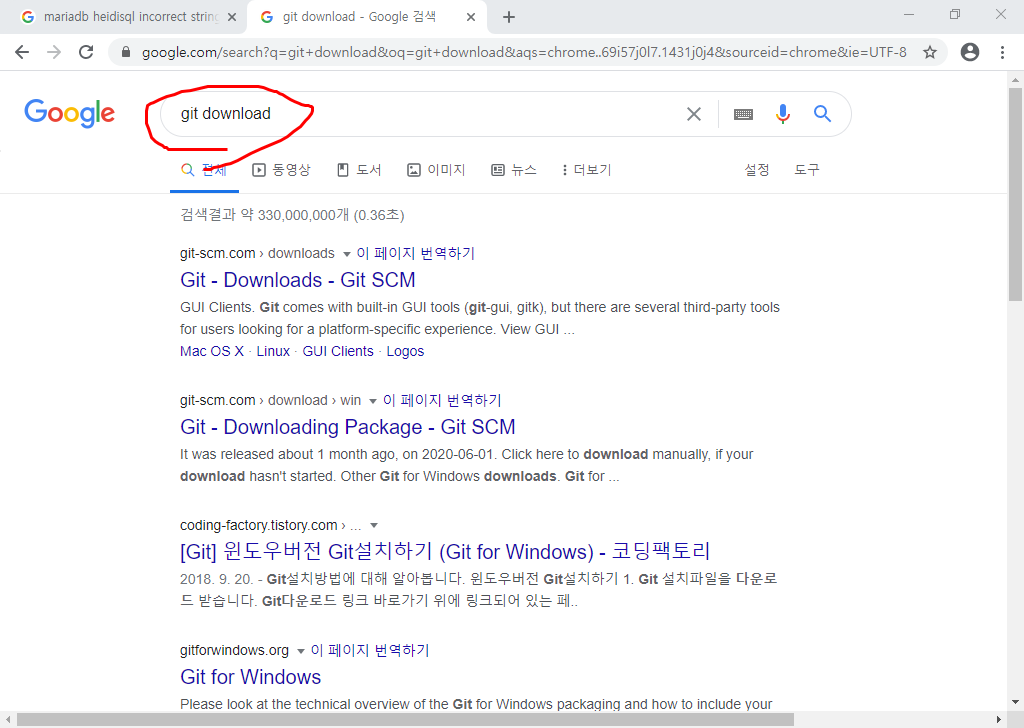Open 설정 search settings
Viewport: 1024px width, 728px height.
pos(757,170)
